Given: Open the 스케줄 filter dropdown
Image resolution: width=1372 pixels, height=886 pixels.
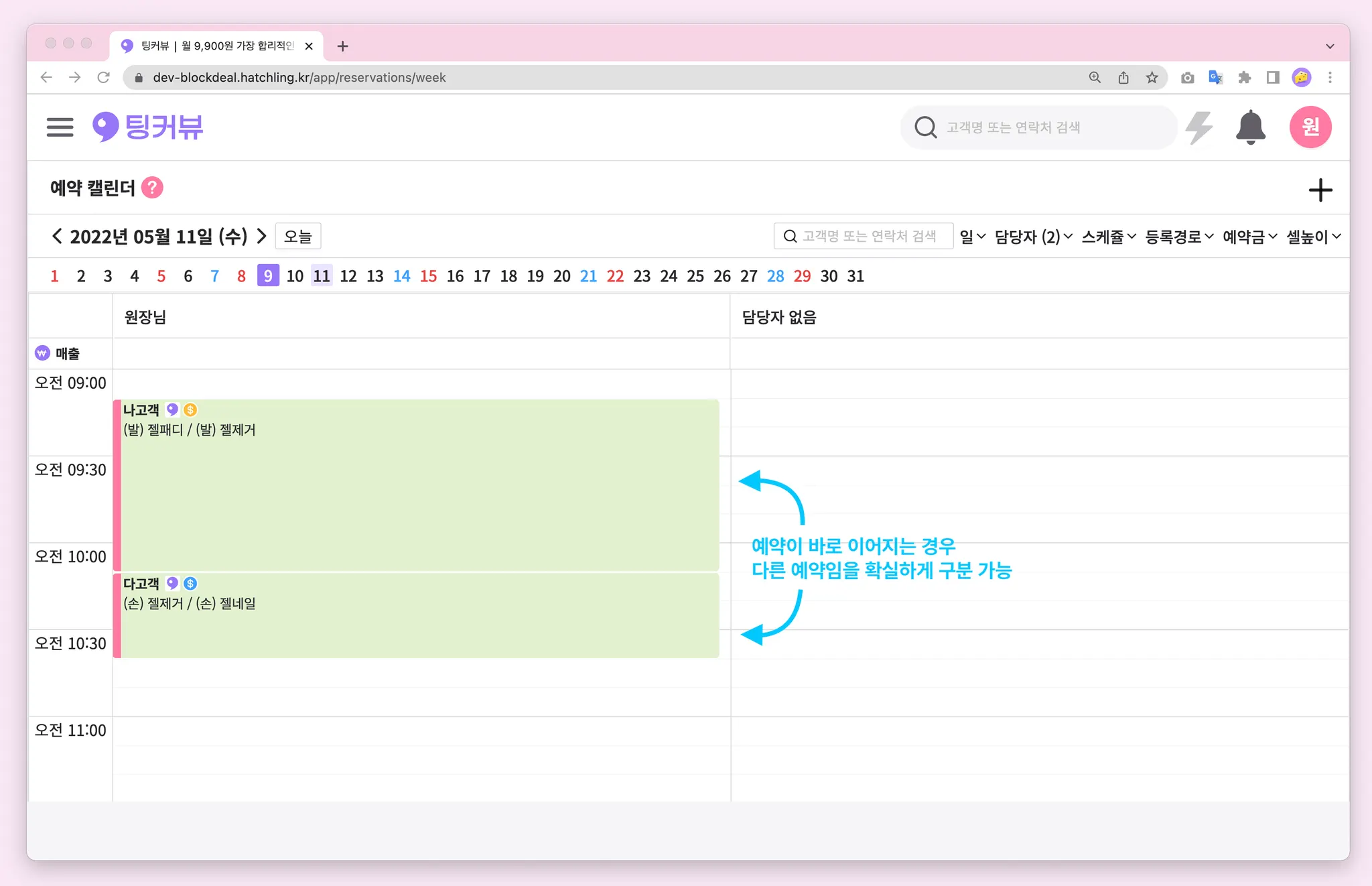Looking at the screenshot, I should coord(1109,237).
